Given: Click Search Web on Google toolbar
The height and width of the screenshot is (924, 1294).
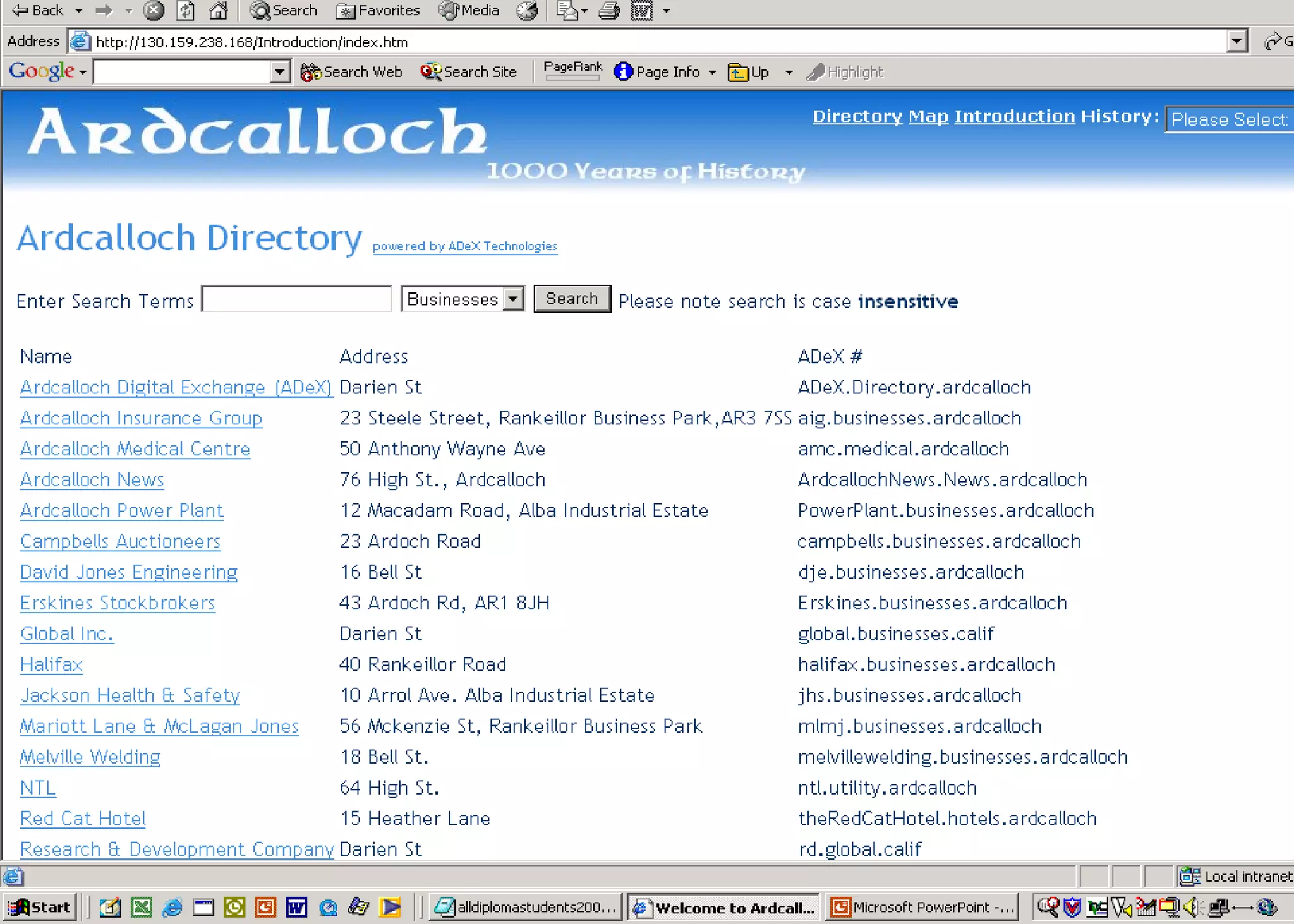Looking at the screenshot, I should click(x=352, y=72).
